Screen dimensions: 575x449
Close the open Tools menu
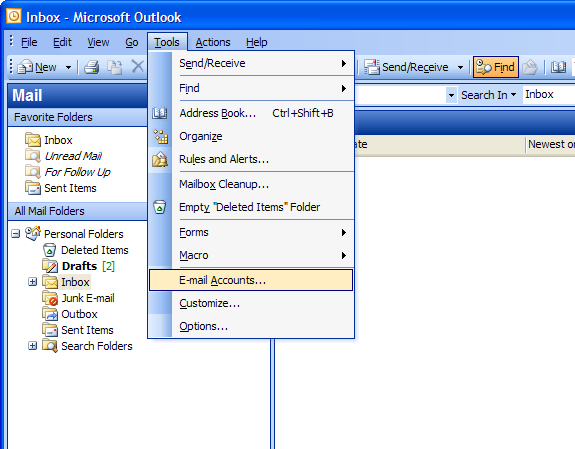(x=167, y=42)
